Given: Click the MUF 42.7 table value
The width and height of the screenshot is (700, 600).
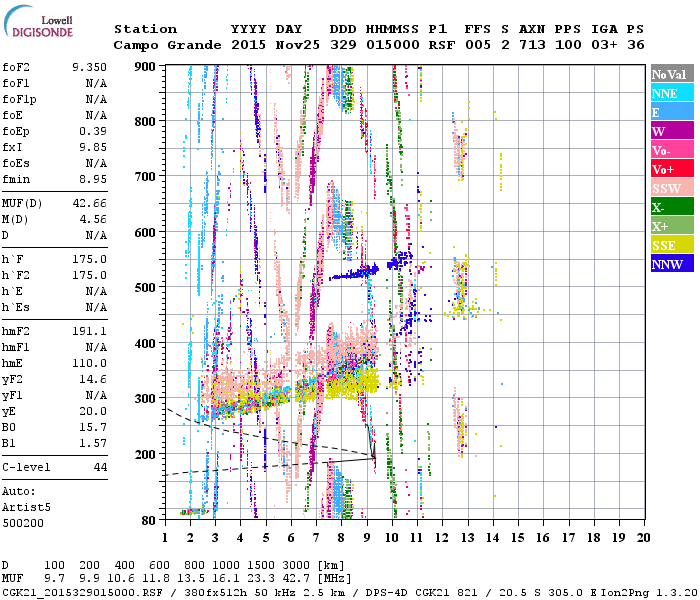Looking at the screenshot, I should click(x=296, y=579).
